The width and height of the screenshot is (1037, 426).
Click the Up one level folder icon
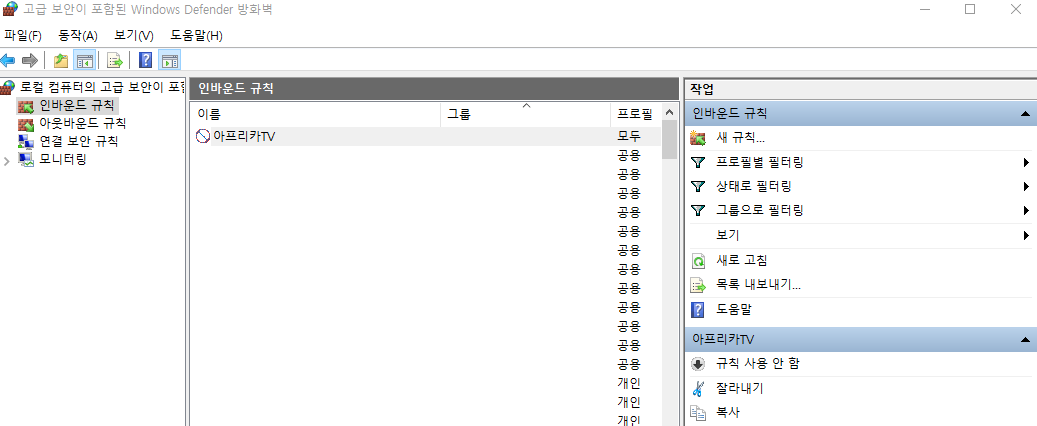point(61,61)
